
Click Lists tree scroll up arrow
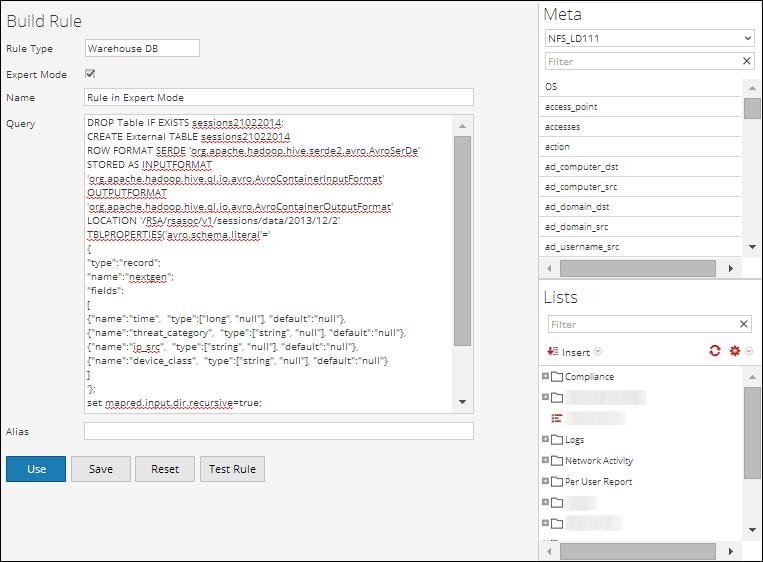tap(752, 377)
